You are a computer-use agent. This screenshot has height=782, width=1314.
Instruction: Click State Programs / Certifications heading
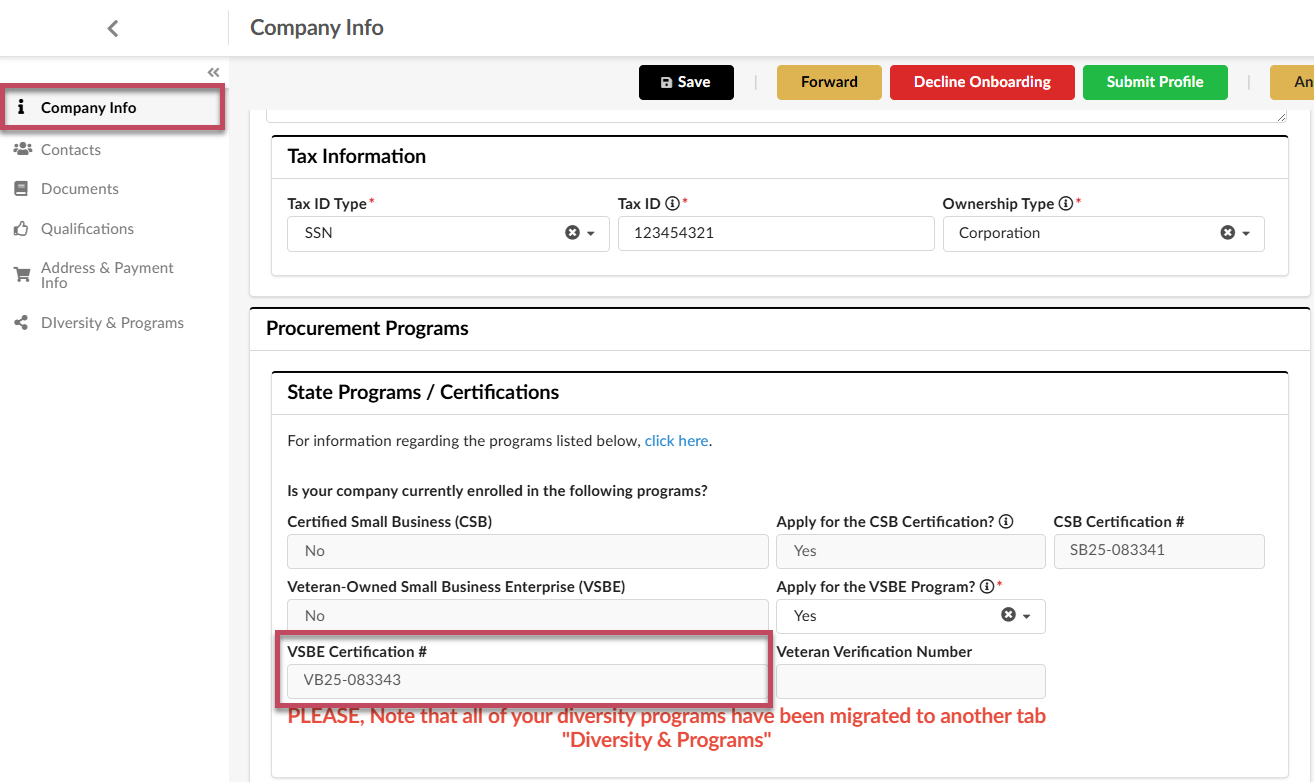[x=423, y=392]
